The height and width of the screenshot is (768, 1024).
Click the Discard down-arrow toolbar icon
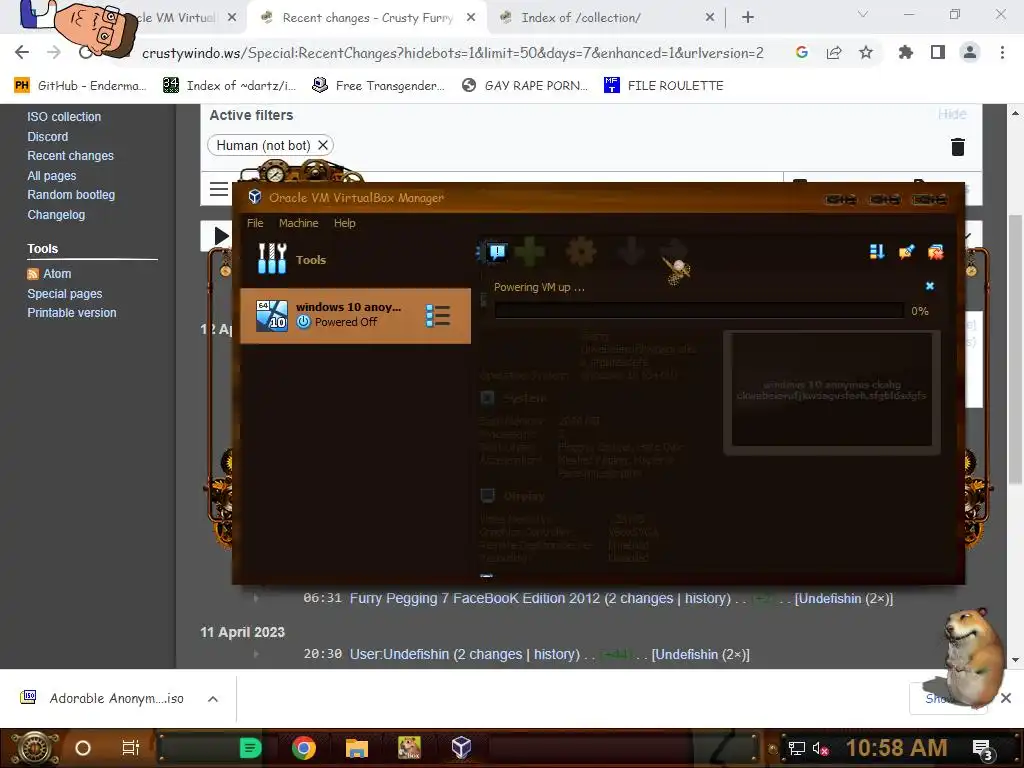tap(631, 251)
